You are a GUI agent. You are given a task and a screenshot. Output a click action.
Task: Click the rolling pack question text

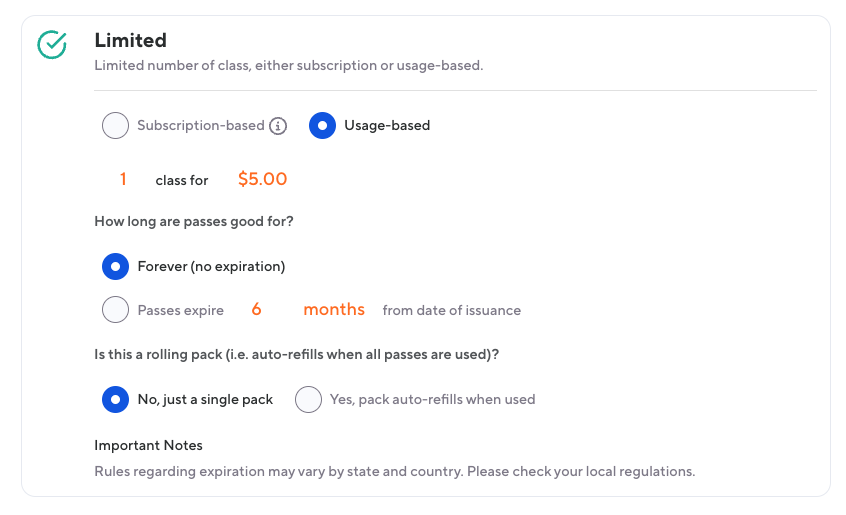pyautogui.click(x=296, y=353)
